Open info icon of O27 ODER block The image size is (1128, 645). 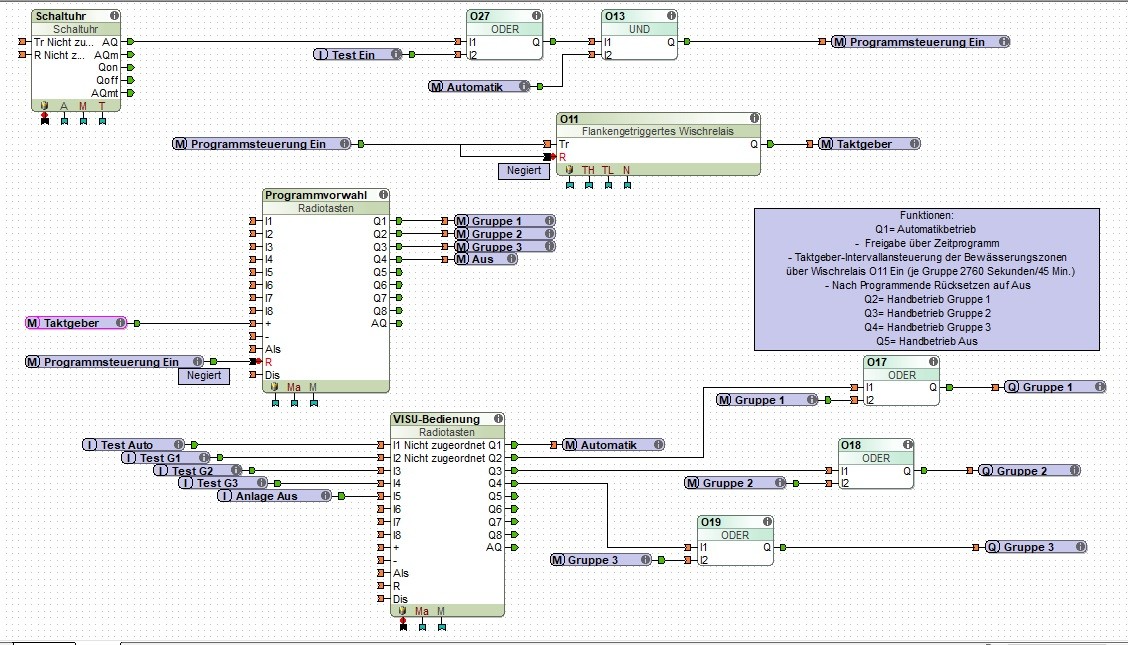click(x=536, y=15)
